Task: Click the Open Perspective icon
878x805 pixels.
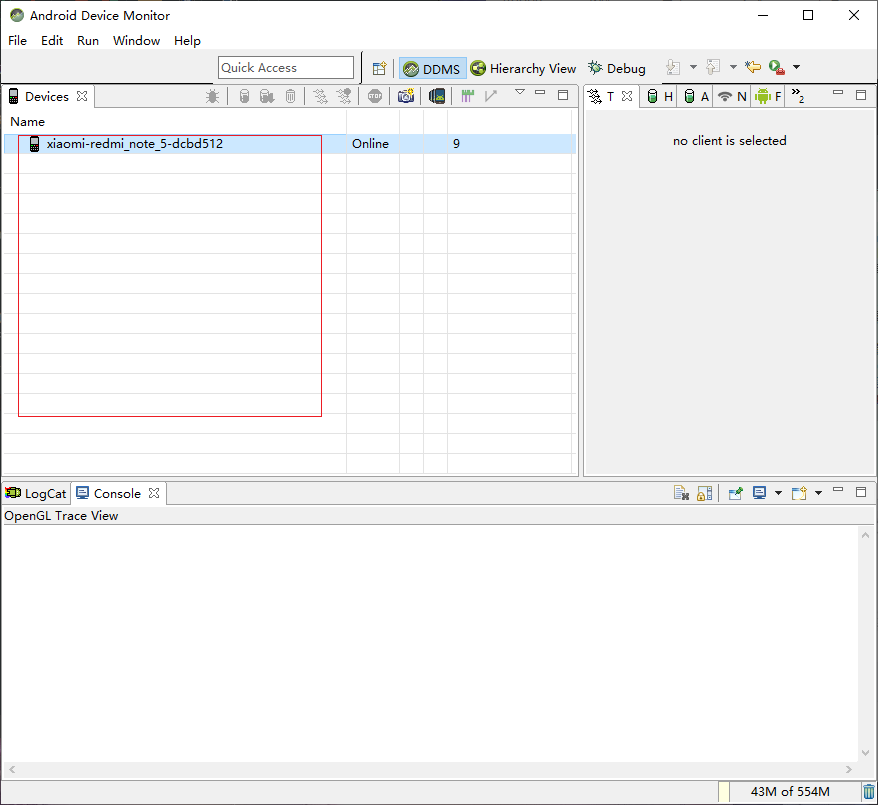Action: [379, 68]
